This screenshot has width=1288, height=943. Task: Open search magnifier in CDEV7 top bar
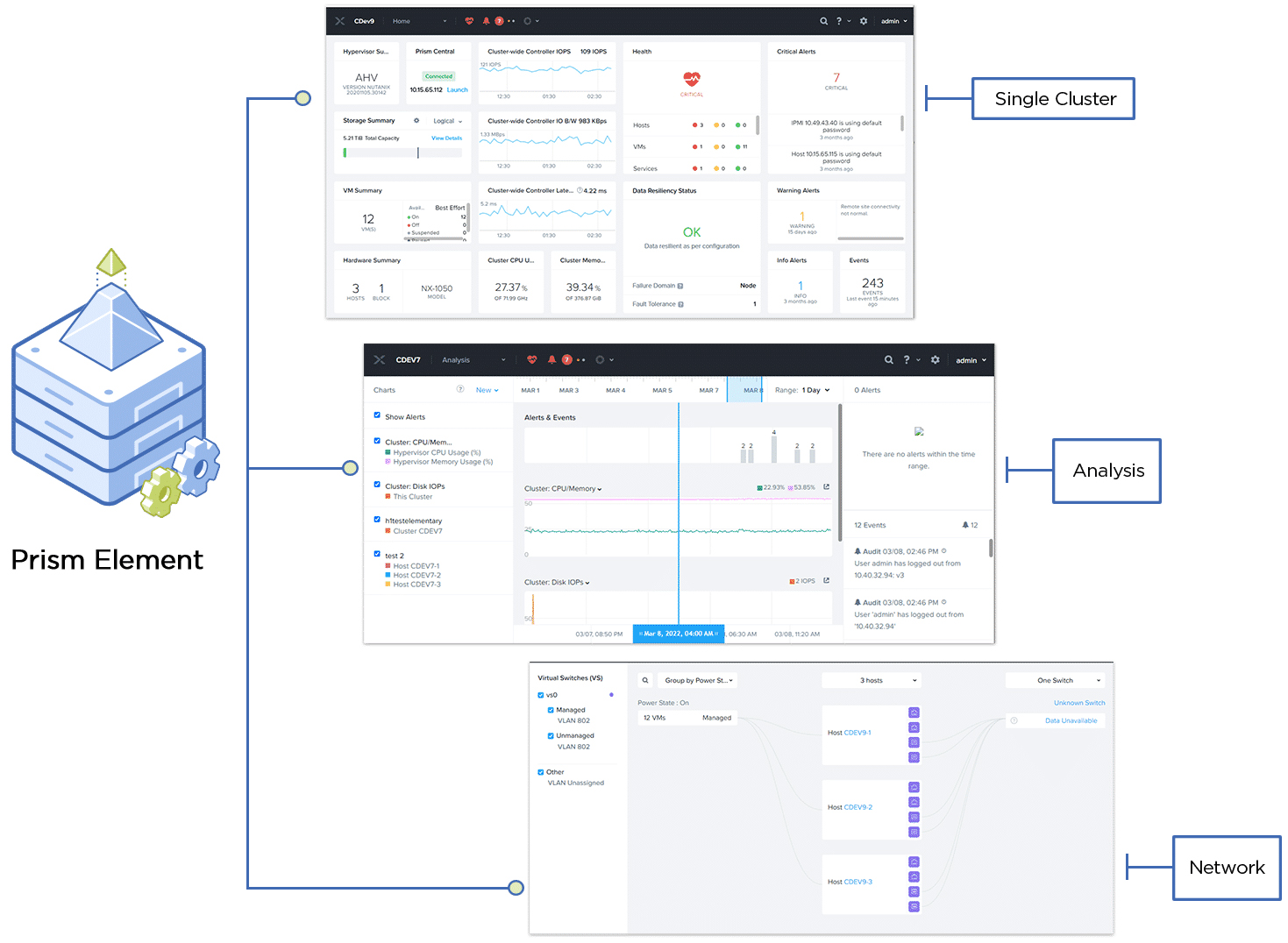click(x=889, y=359)
